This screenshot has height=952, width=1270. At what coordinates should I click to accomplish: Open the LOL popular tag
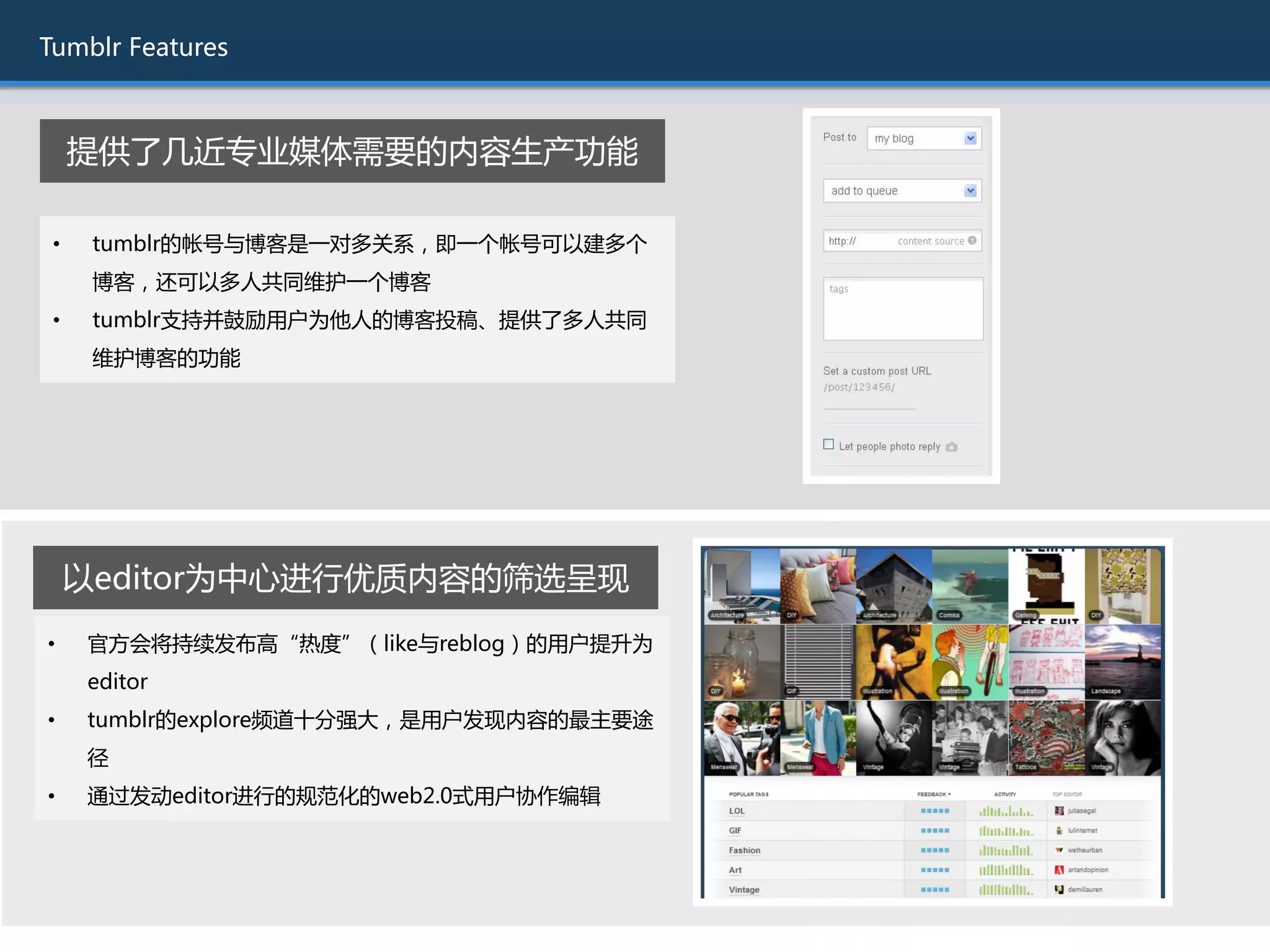click(x=737, y=811)
